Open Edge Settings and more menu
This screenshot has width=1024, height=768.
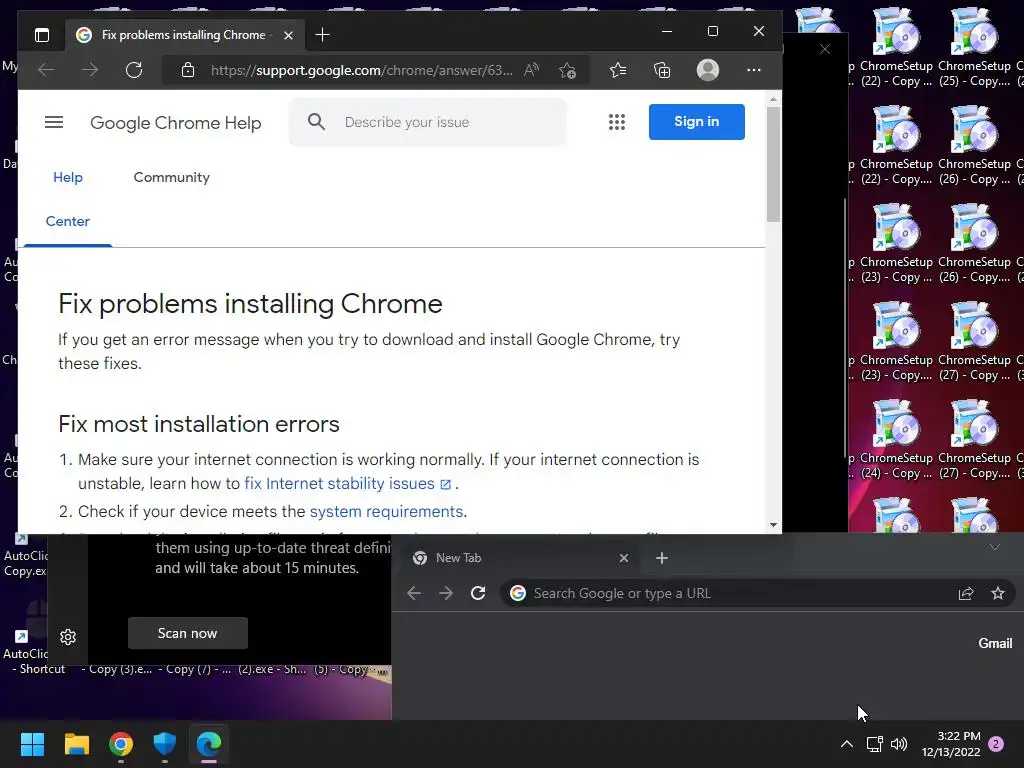point(754,70)
